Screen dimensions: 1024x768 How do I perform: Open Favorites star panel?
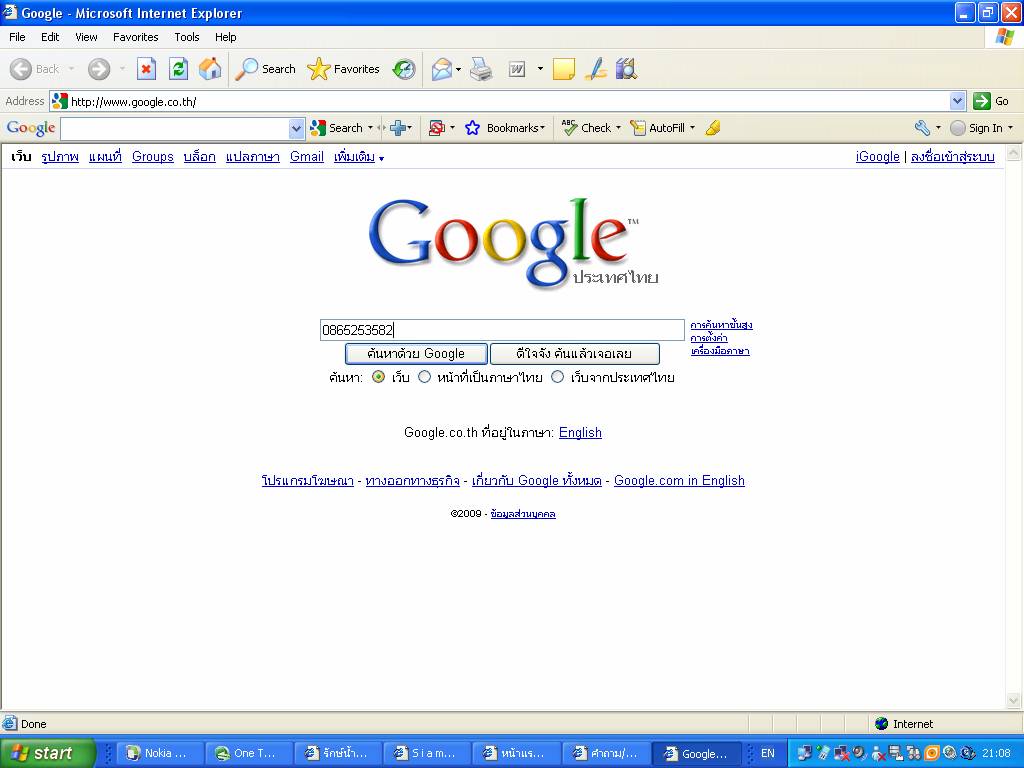(344, 69)
